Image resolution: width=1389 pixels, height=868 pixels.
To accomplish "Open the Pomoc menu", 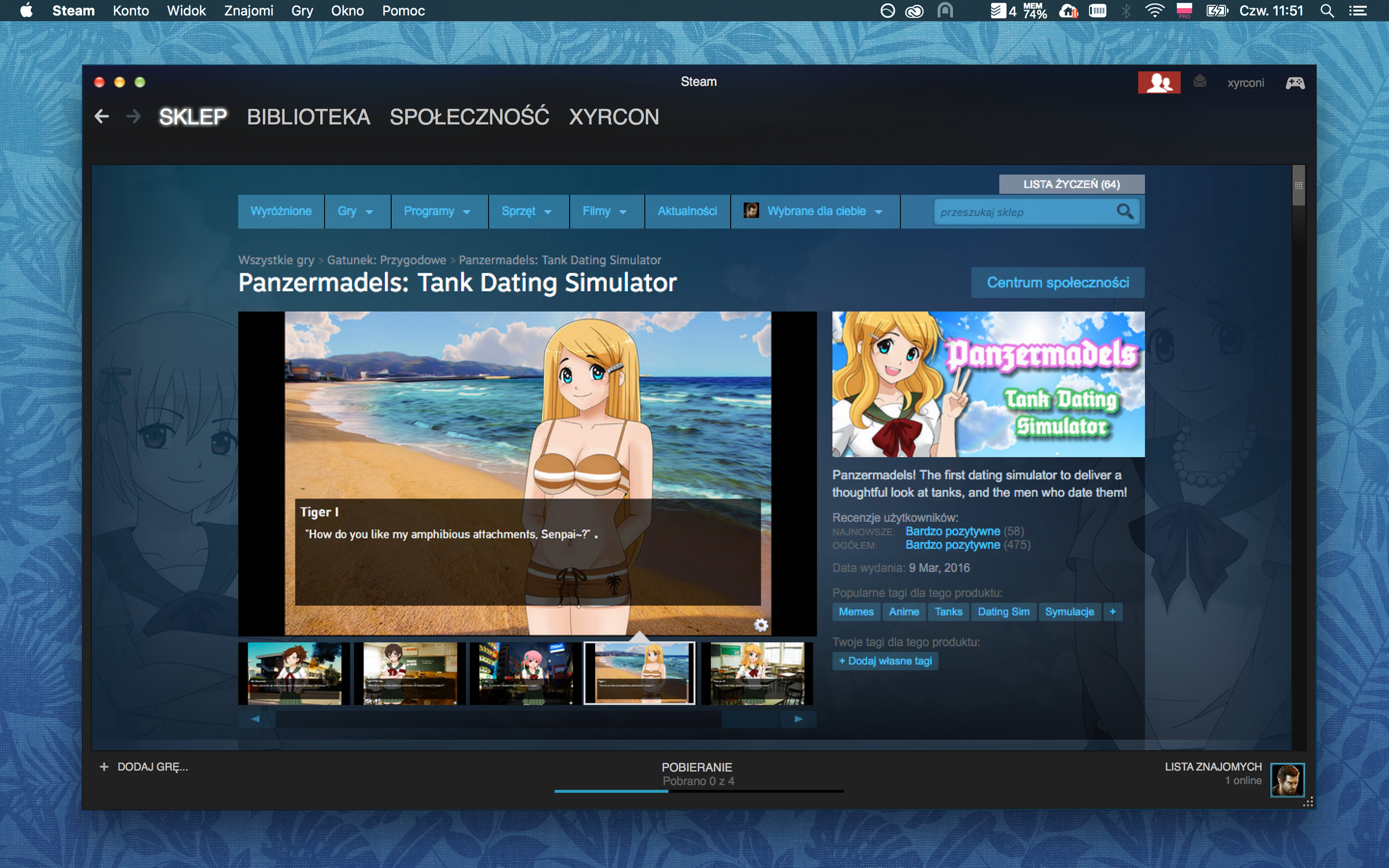I will [403, 11].
